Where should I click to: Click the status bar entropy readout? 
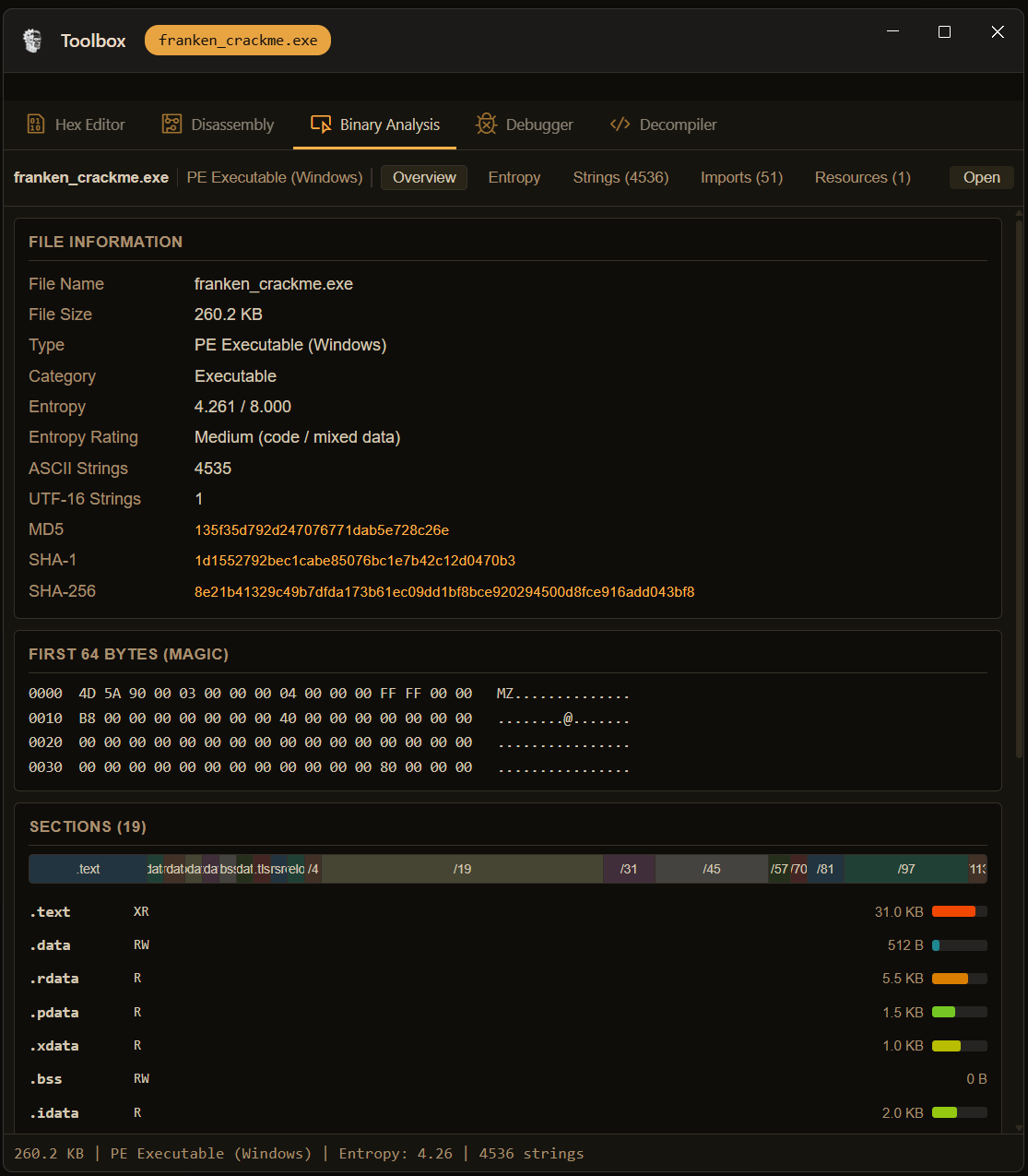coord(396,1154)
